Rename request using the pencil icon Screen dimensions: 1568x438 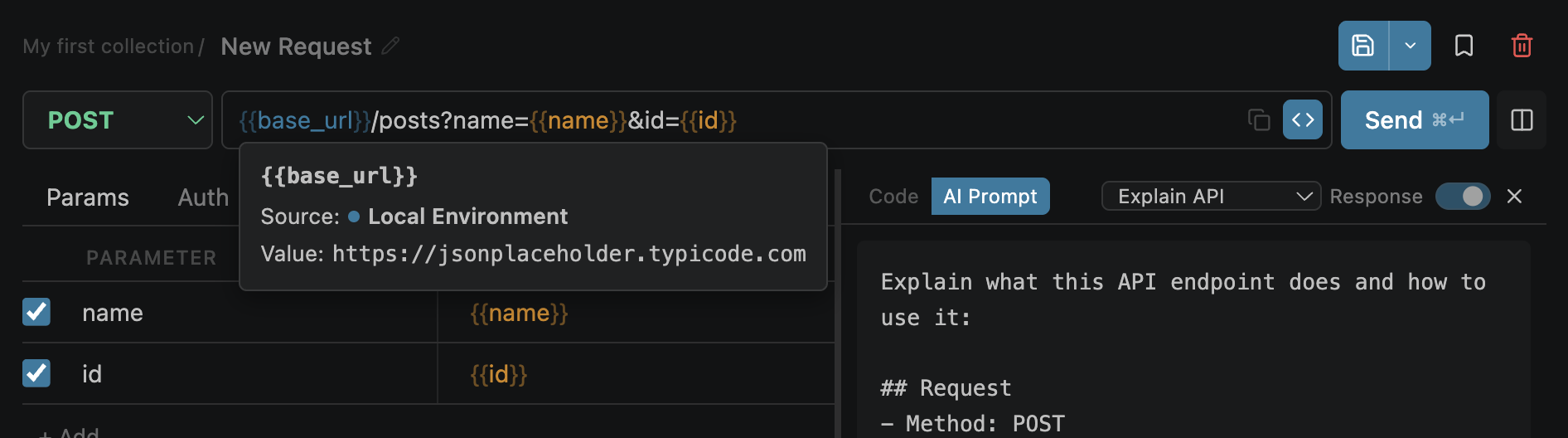[390, 46]
